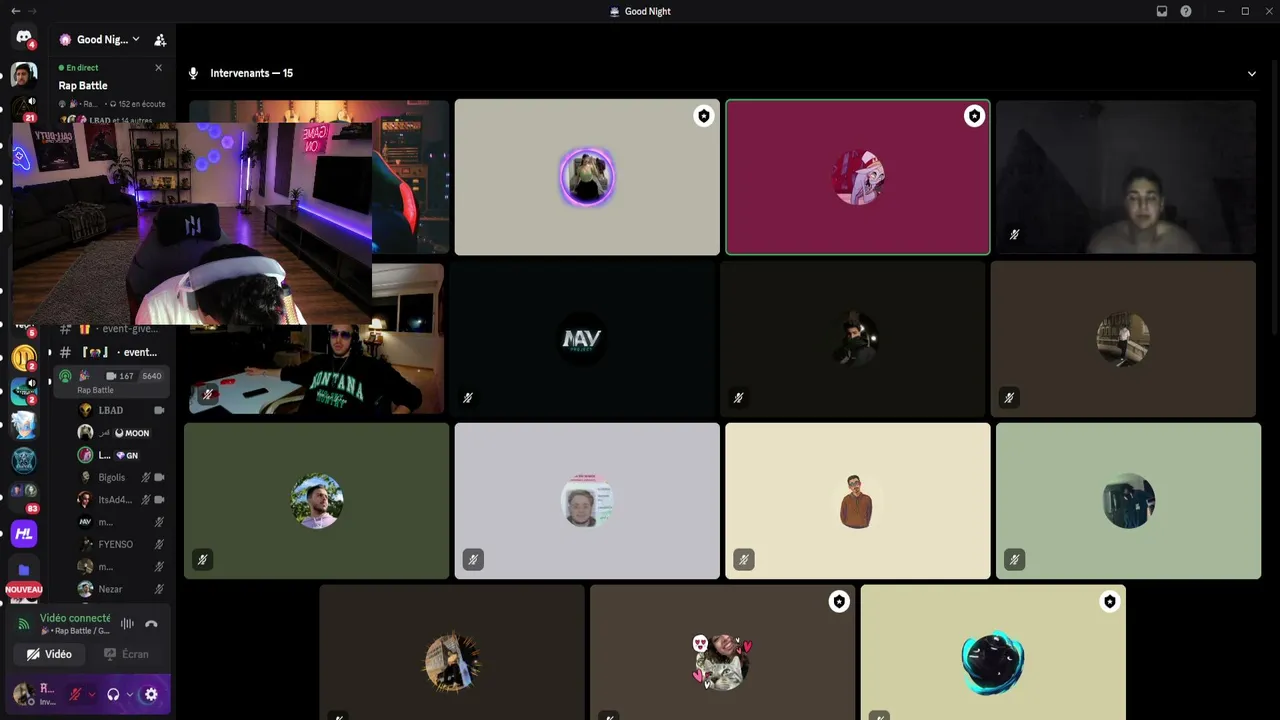Screen dimensions: 1280x720
Task: Click the moderator badge on purple-ring avatar tile
Action: click(x=704, y=116)
